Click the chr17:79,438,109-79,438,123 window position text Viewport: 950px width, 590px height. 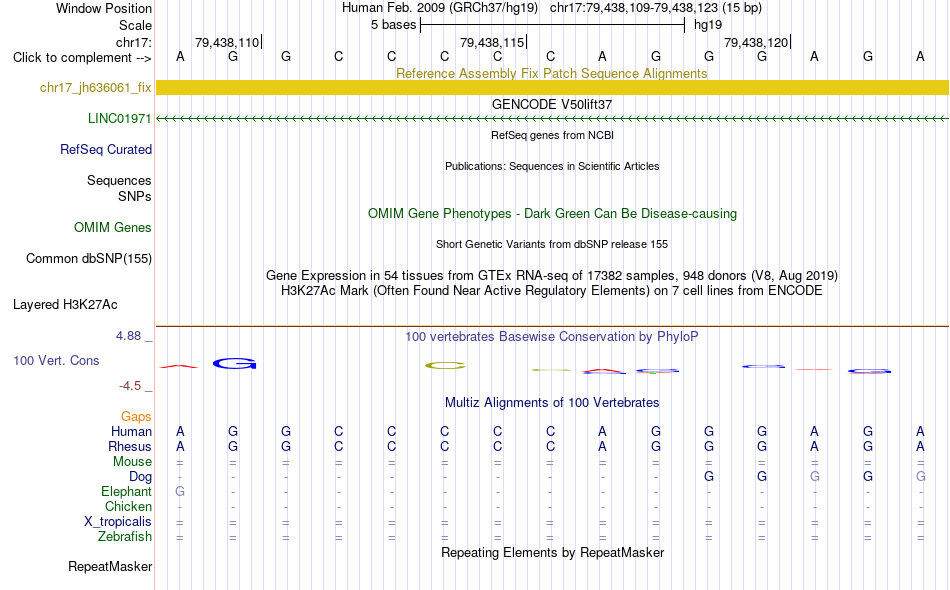tap(656, 8)
